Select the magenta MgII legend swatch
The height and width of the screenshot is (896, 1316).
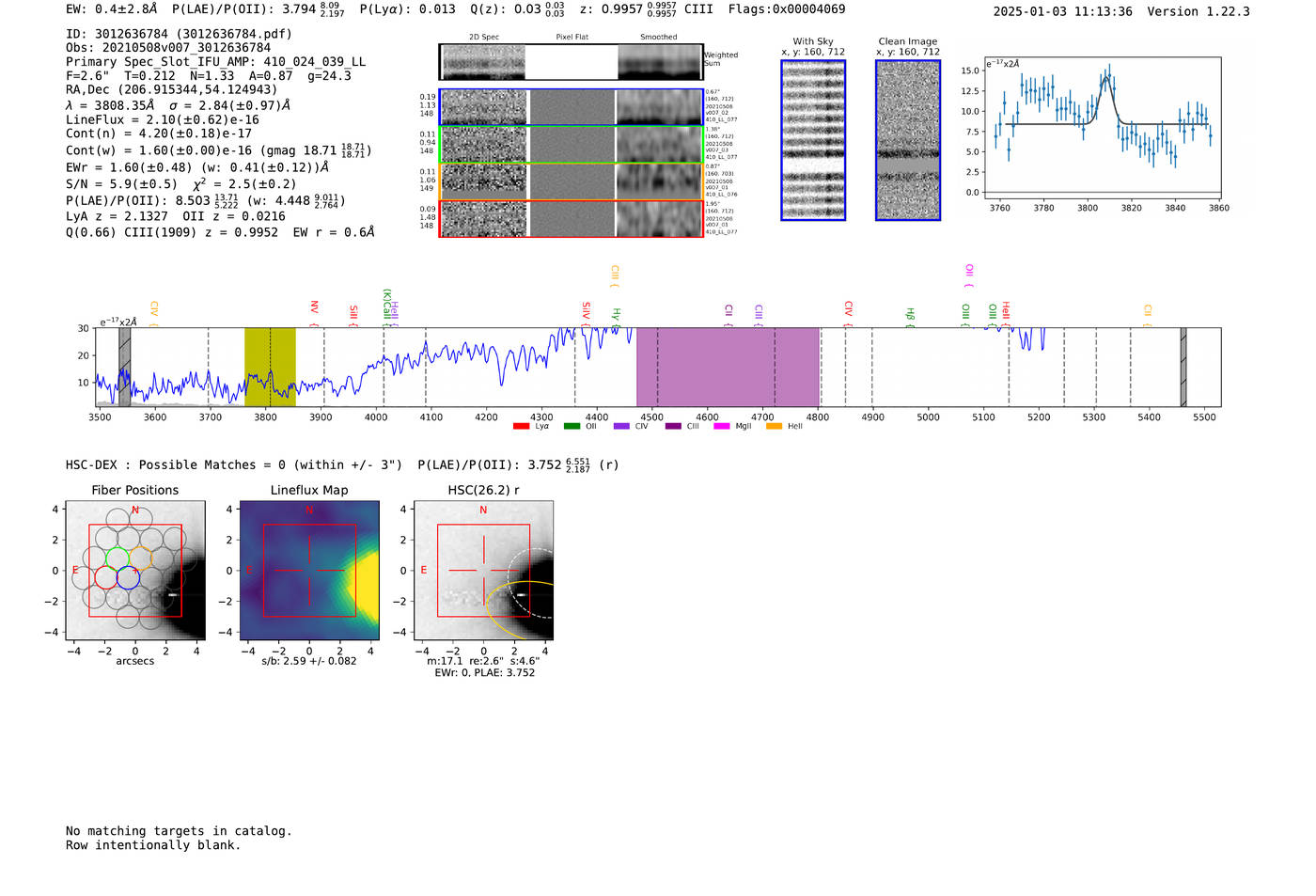(722, 427)
